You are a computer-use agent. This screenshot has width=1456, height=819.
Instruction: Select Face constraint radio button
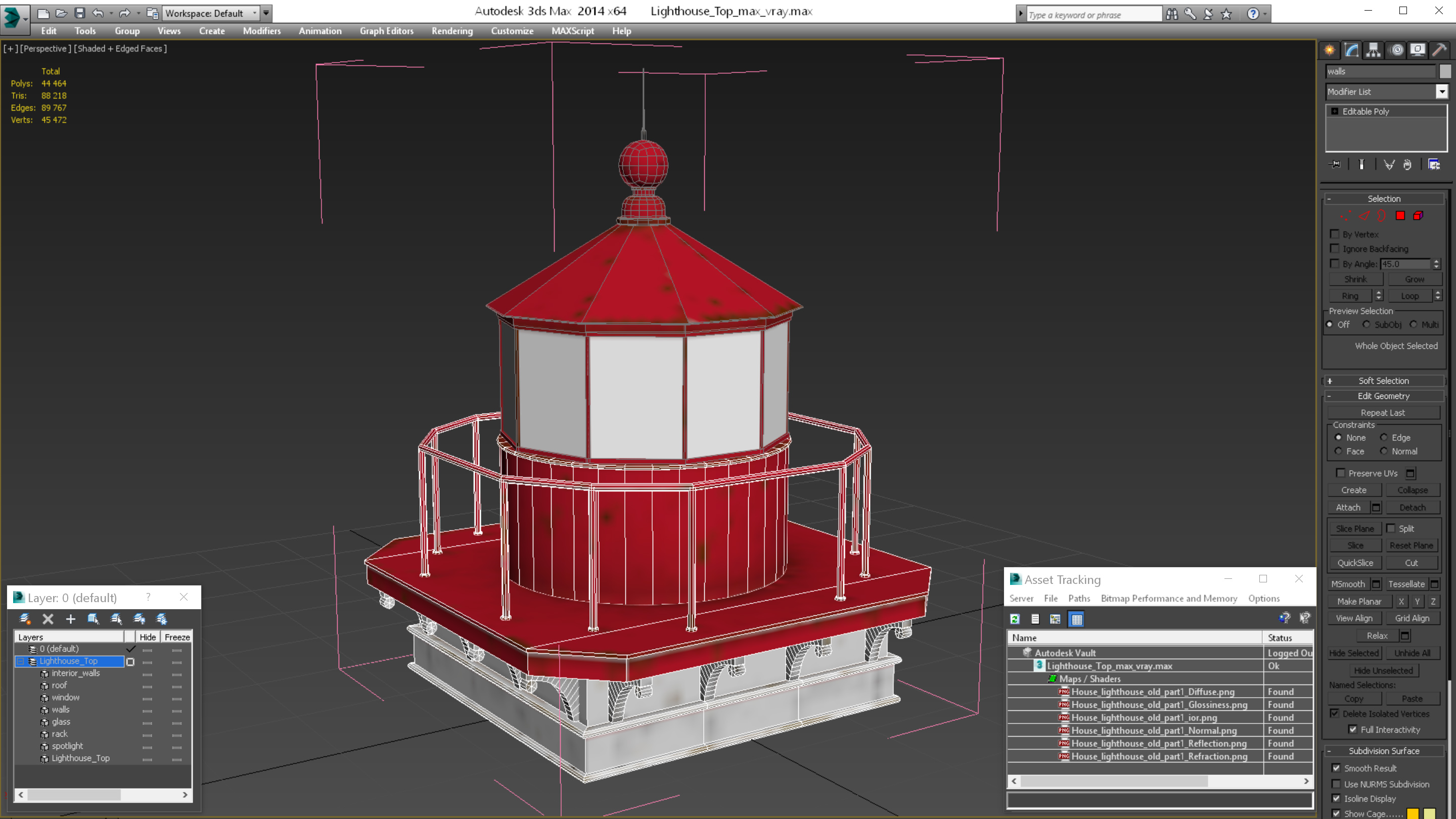[1338, 451]
